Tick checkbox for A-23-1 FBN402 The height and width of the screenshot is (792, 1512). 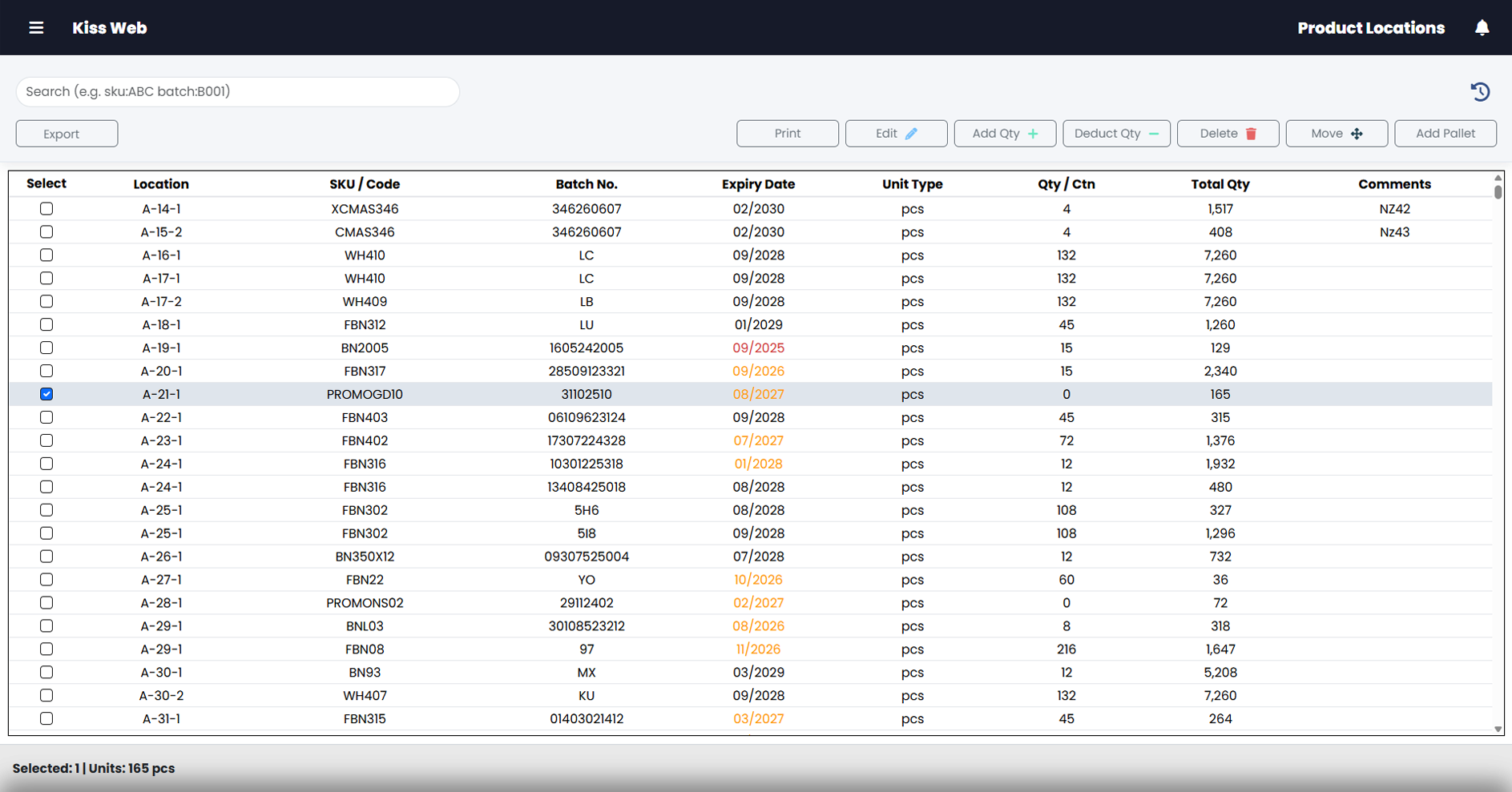(x=46, y=440)
